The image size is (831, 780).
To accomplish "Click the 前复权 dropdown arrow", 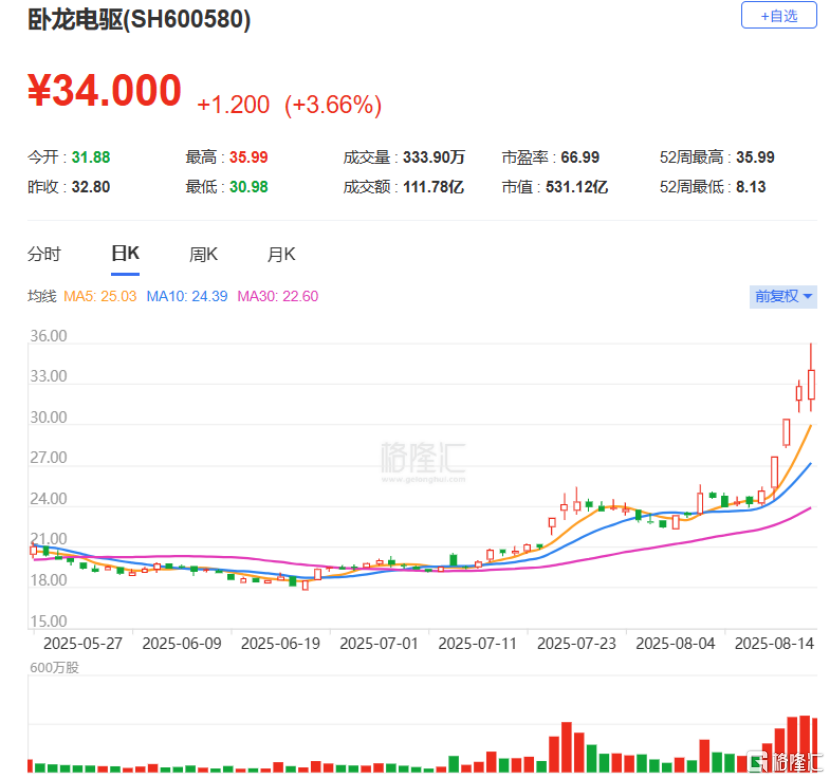I will coord(808,296).
